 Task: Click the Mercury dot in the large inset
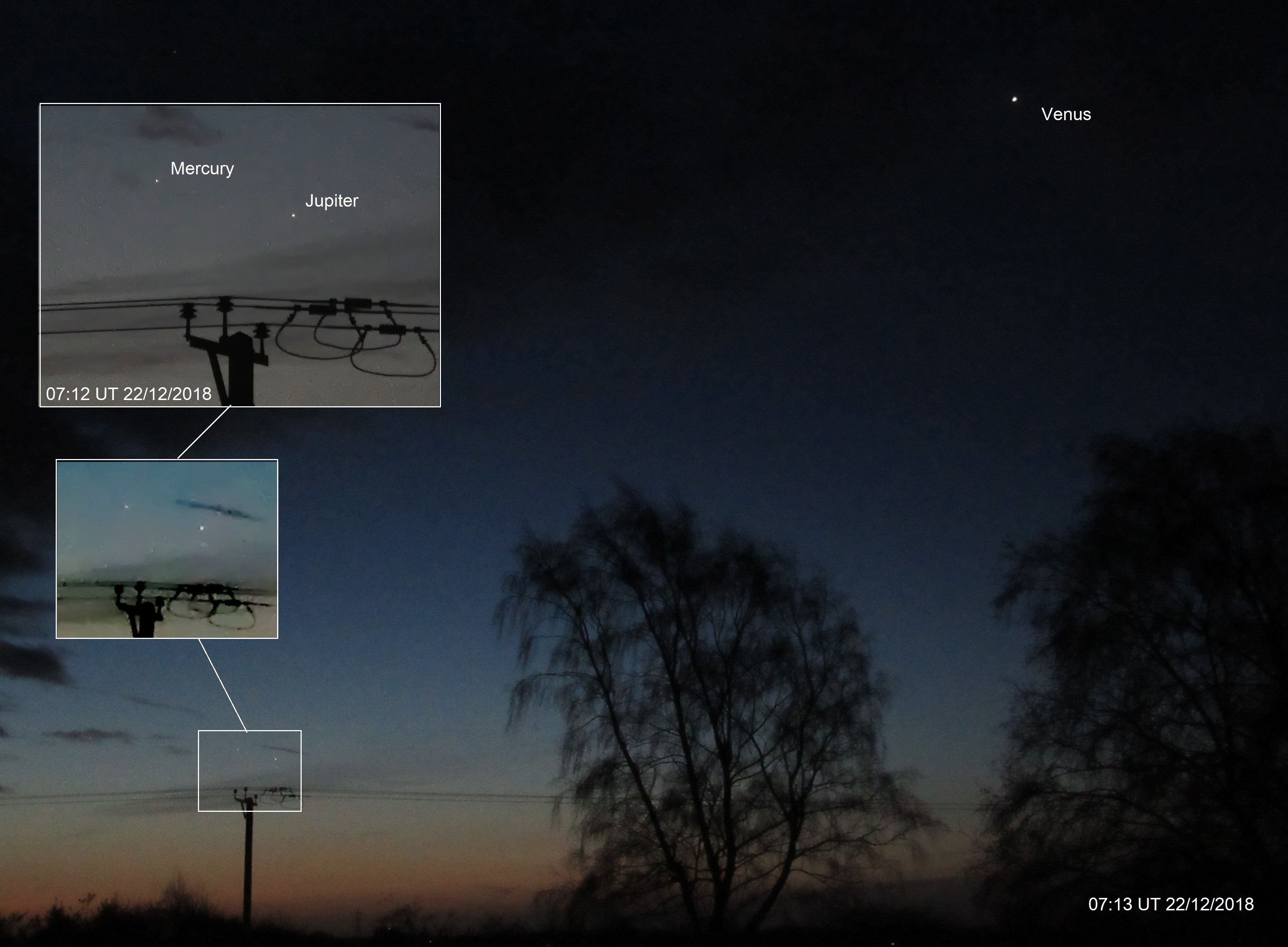157,181
